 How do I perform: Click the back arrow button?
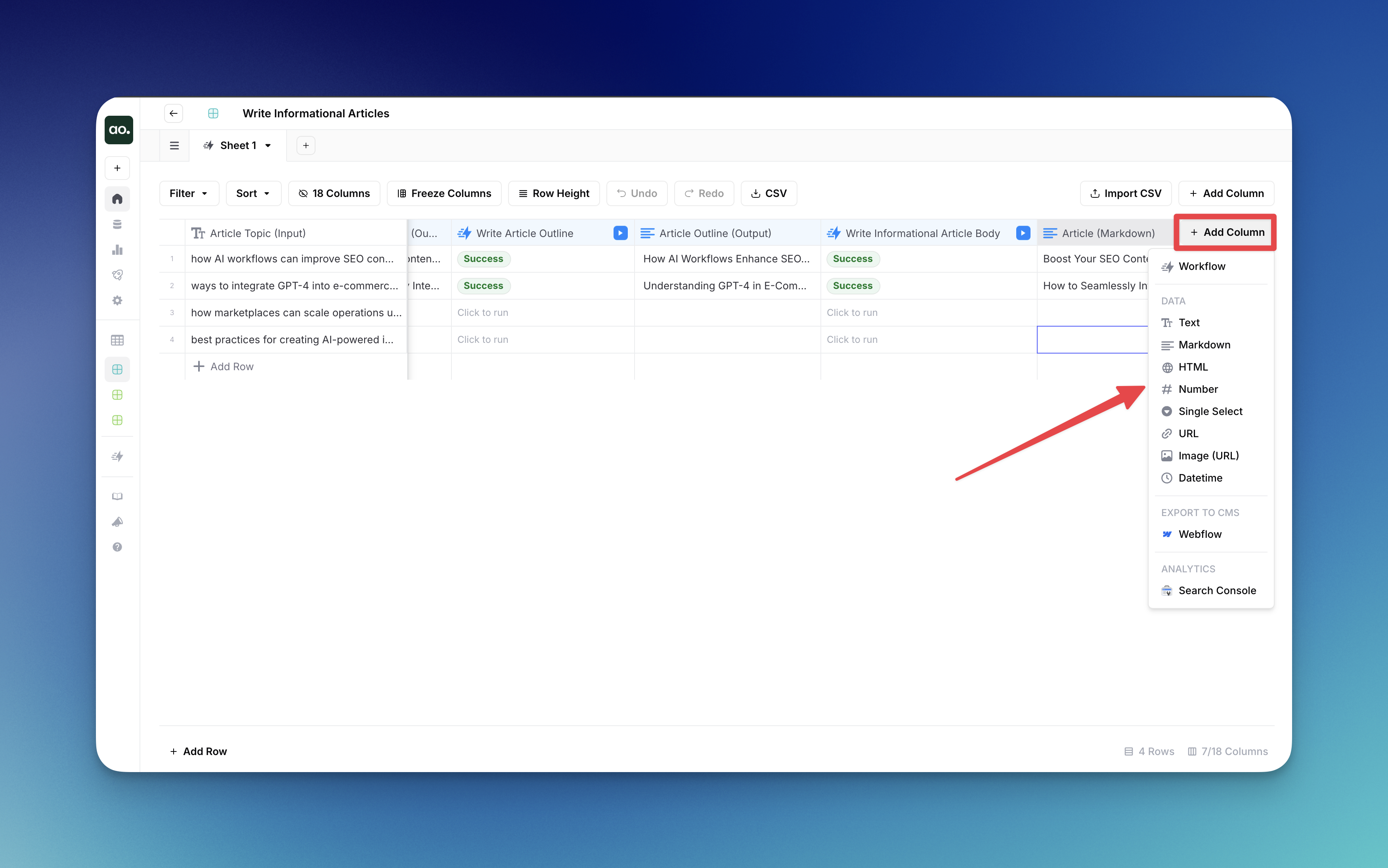[x=173, y=113]
